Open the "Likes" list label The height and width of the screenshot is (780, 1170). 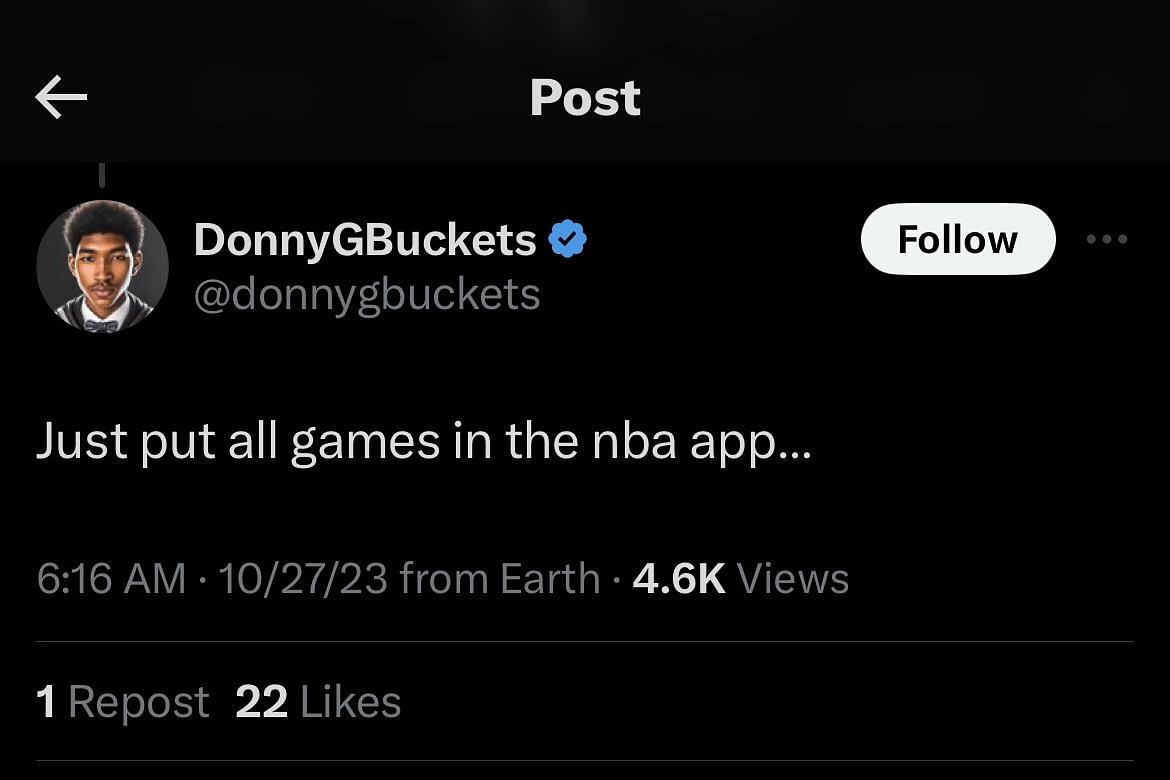coord(350,702)
